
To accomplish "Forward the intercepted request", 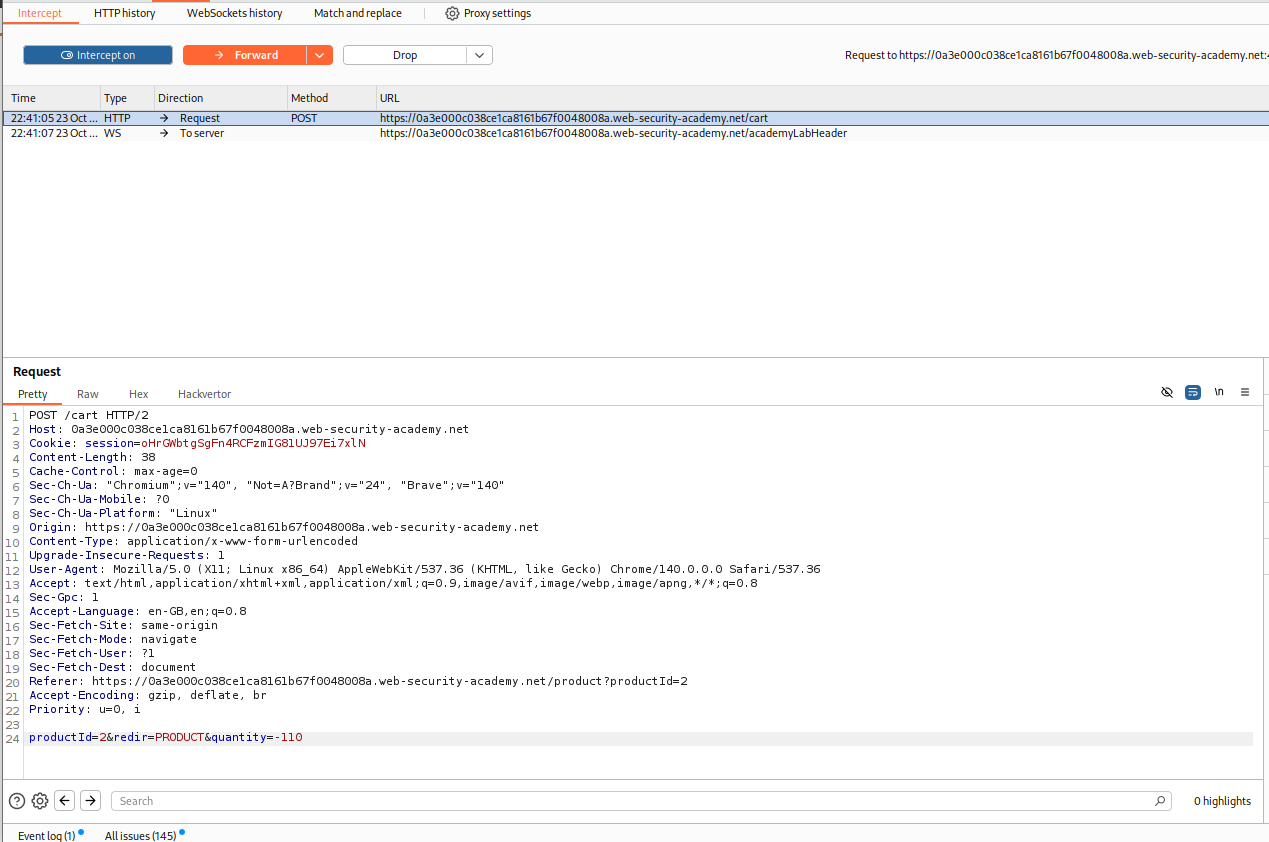I will (245, 55).
